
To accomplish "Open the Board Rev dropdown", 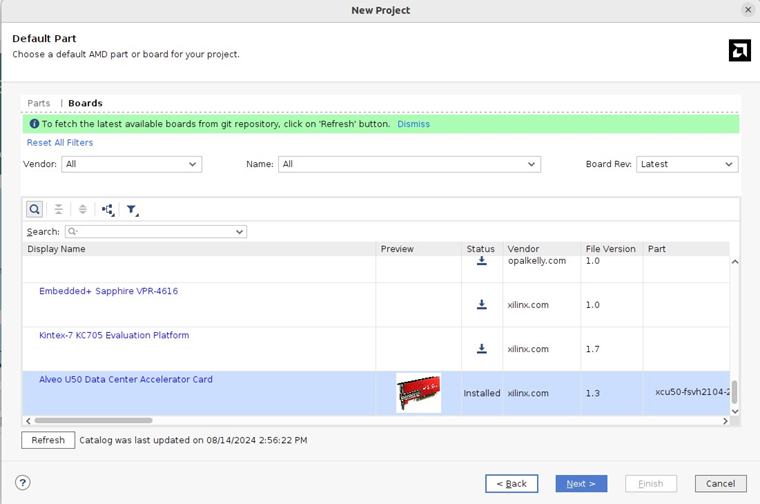I will coord(687,164).
